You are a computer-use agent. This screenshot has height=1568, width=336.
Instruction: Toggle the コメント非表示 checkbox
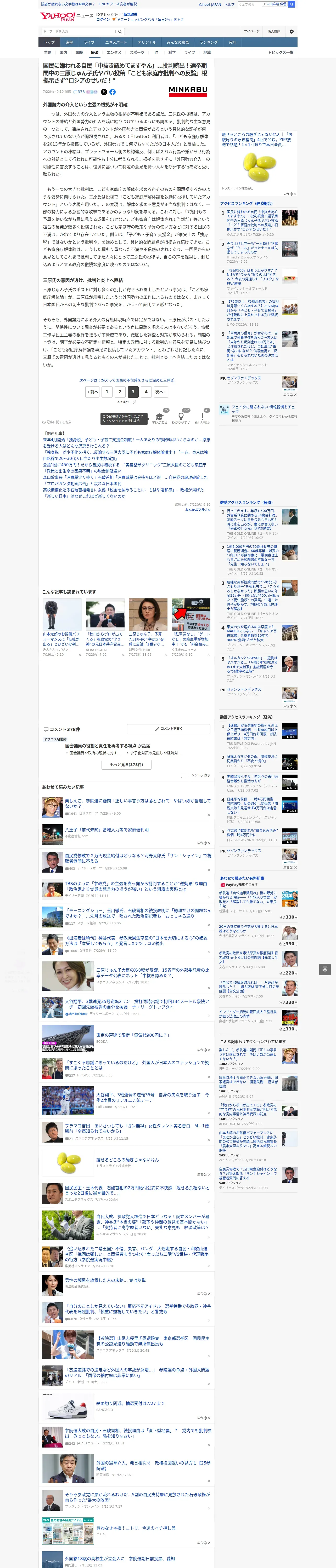pos(183,775)
